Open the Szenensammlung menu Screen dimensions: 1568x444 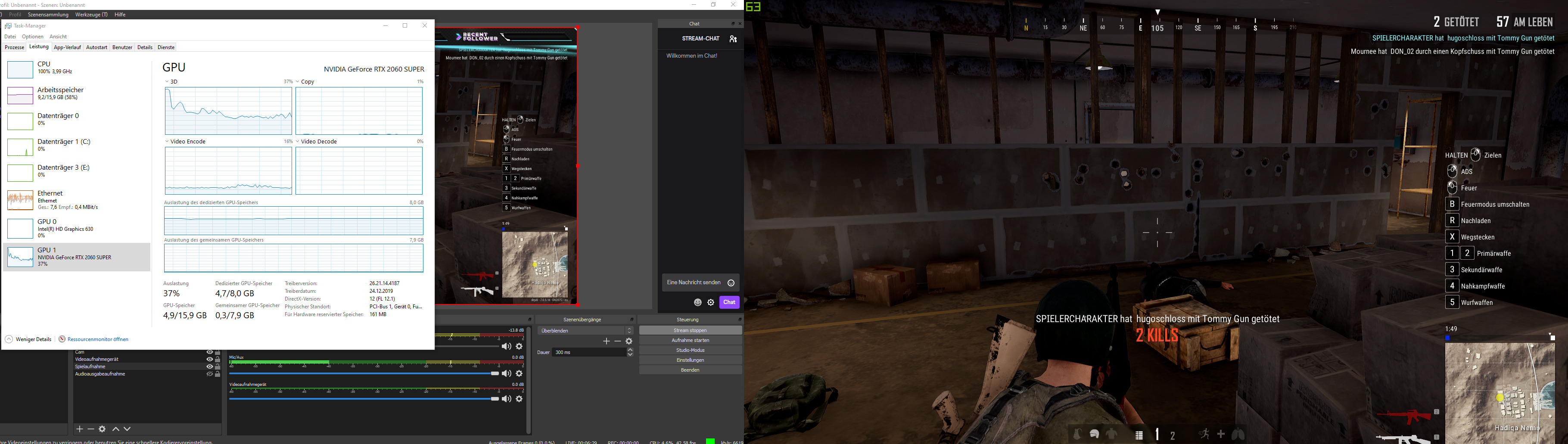(48, 15)
